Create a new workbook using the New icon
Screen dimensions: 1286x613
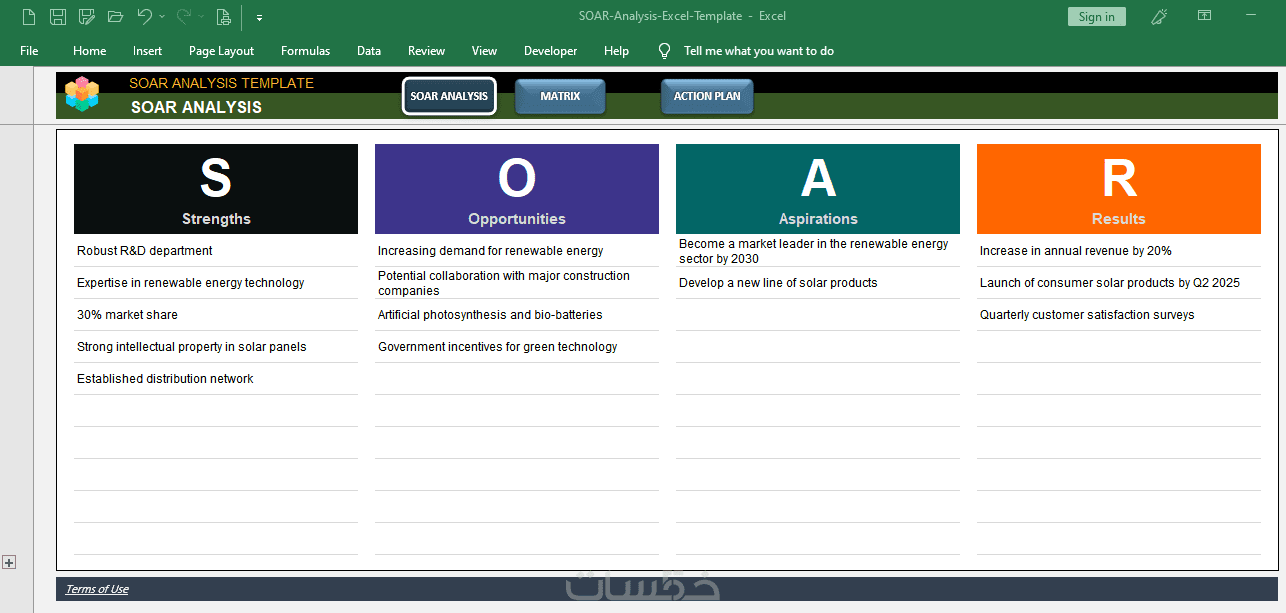pos(29,16)
